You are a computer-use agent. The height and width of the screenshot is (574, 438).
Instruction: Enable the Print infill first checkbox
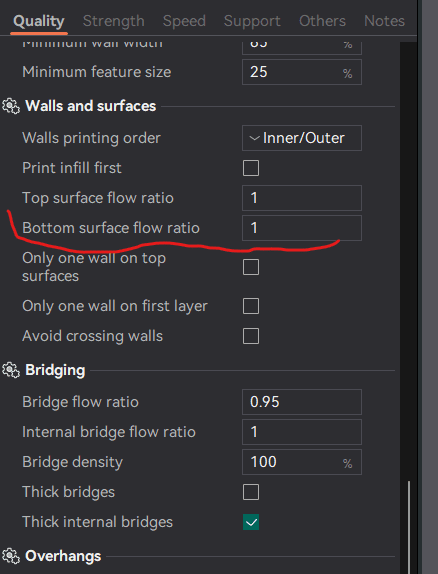pyautogui.click(x=251, y=168)
